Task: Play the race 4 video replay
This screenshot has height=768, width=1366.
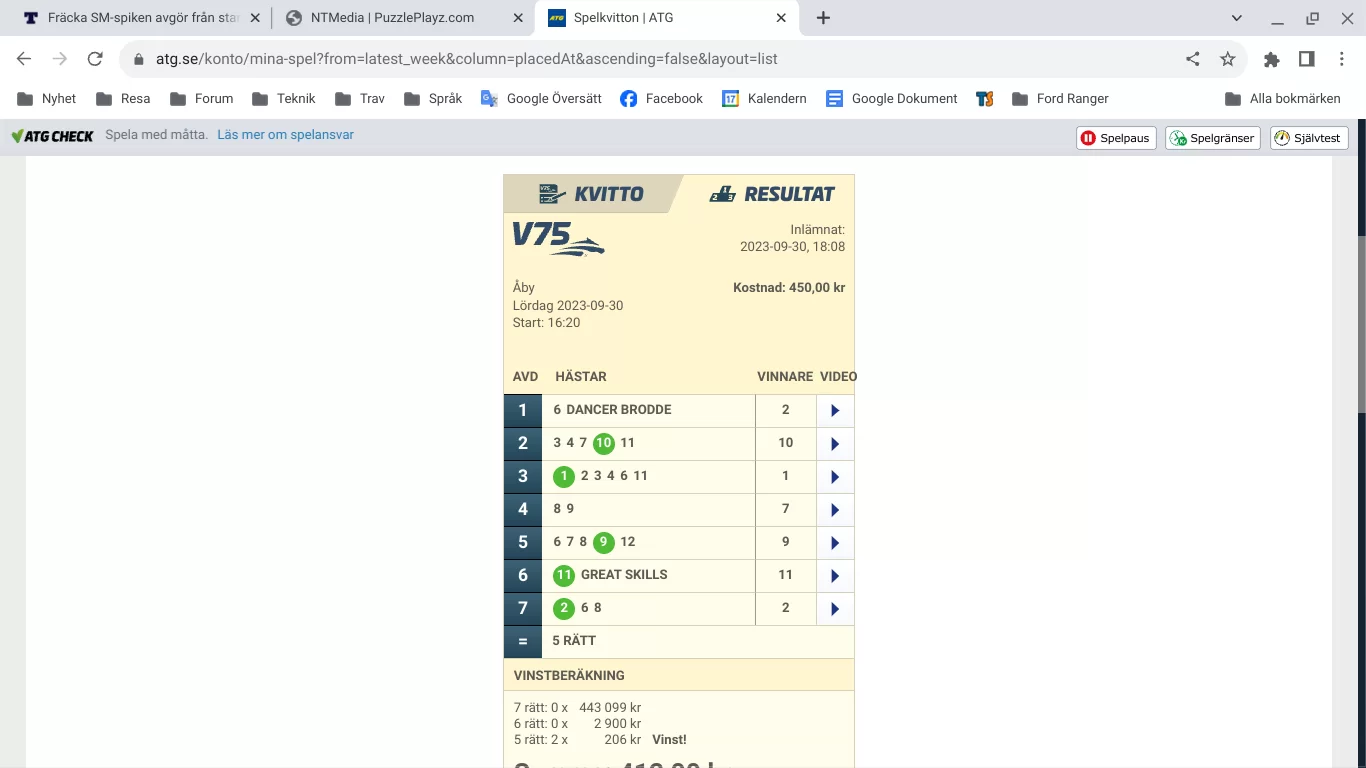Action: tap(835, 509)
